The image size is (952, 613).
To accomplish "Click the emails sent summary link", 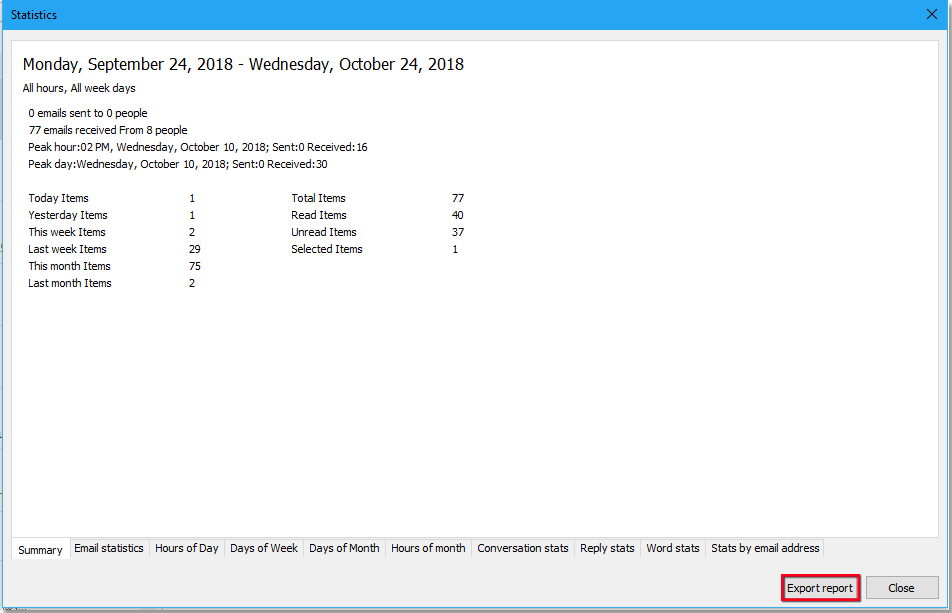I will (87, 112).
